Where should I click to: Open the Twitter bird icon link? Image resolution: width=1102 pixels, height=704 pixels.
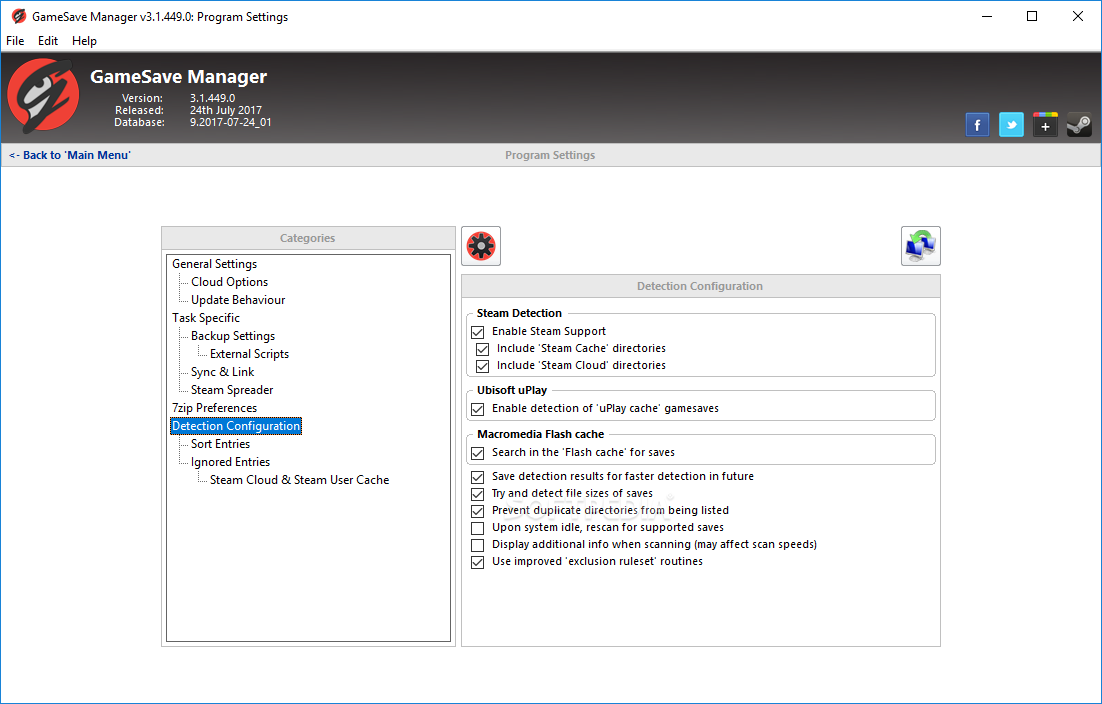(1011, 125)
